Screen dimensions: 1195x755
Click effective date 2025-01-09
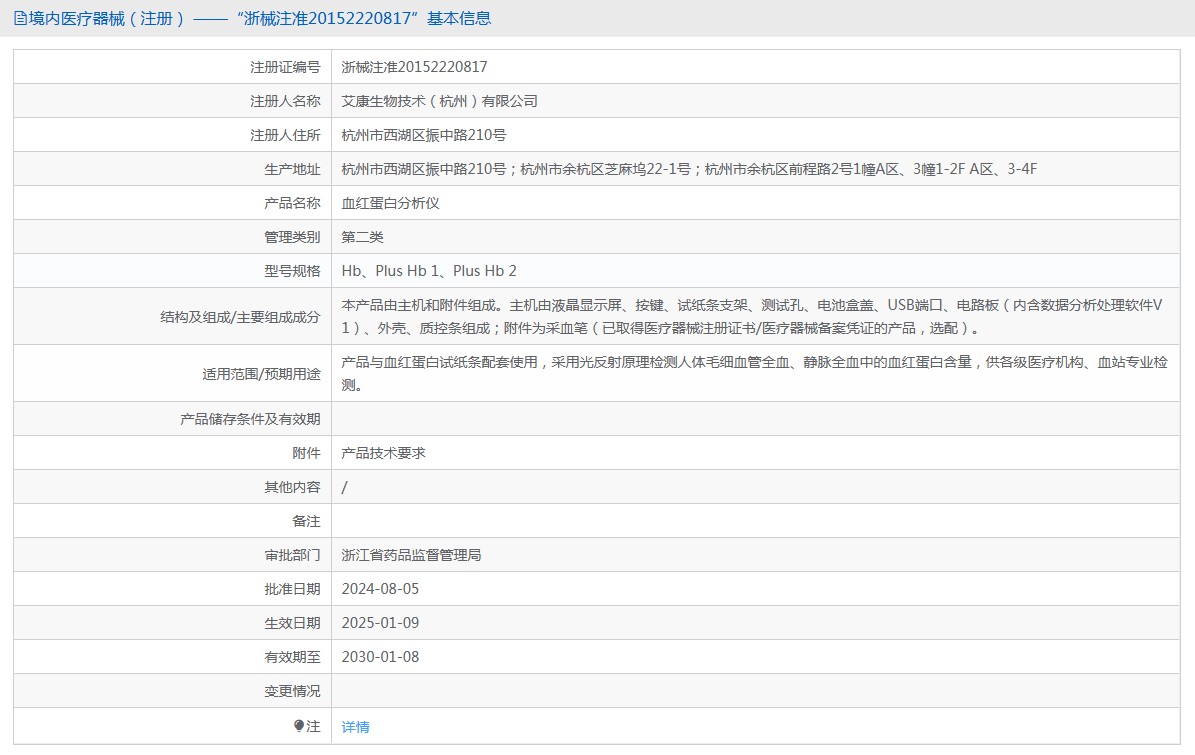click(380, 623)
